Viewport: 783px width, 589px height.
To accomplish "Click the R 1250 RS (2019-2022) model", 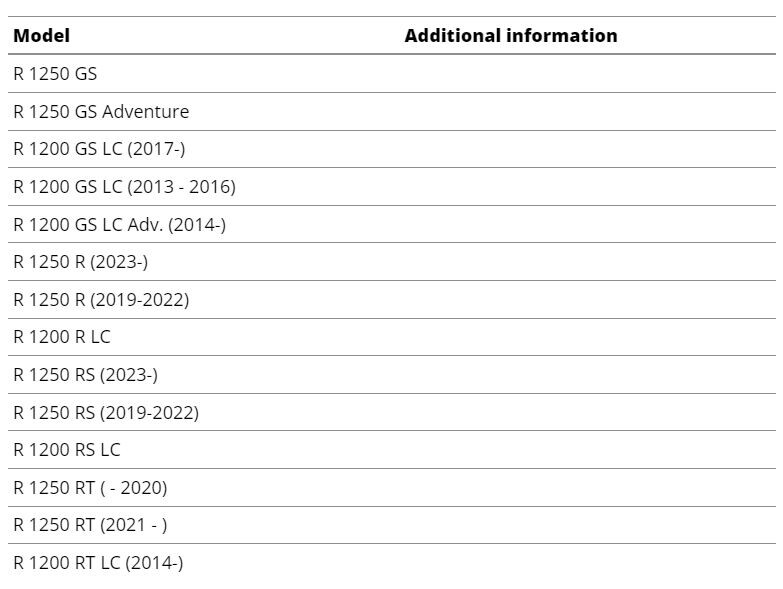I will (106, 412).
